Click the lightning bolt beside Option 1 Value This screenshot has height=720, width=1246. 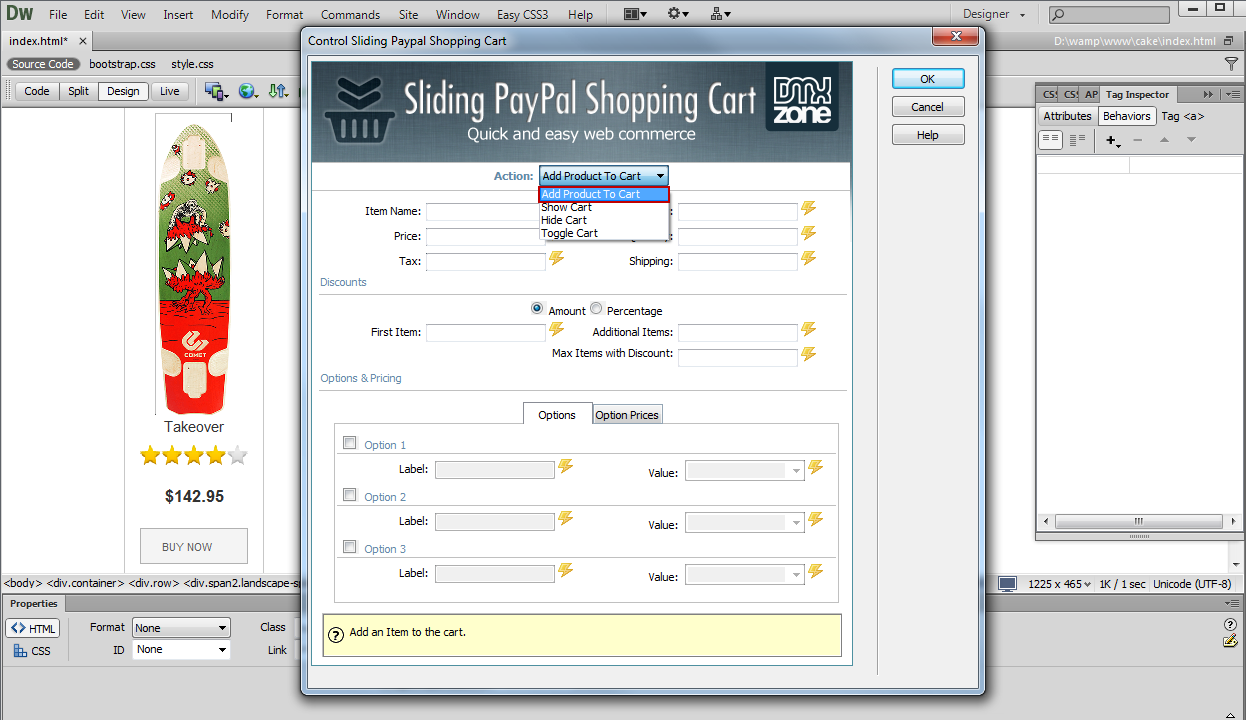click(816, 467)
